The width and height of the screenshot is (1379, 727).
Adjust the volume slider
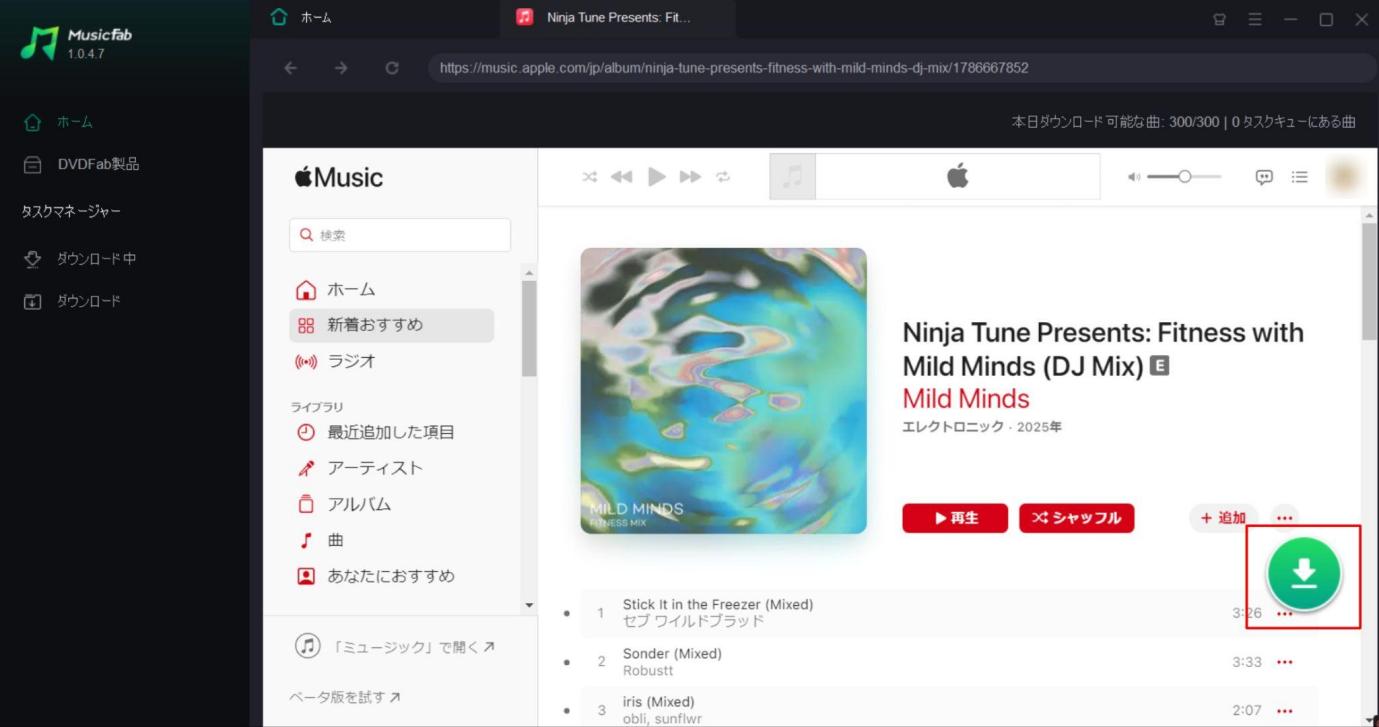click(x=1184, y=177)
